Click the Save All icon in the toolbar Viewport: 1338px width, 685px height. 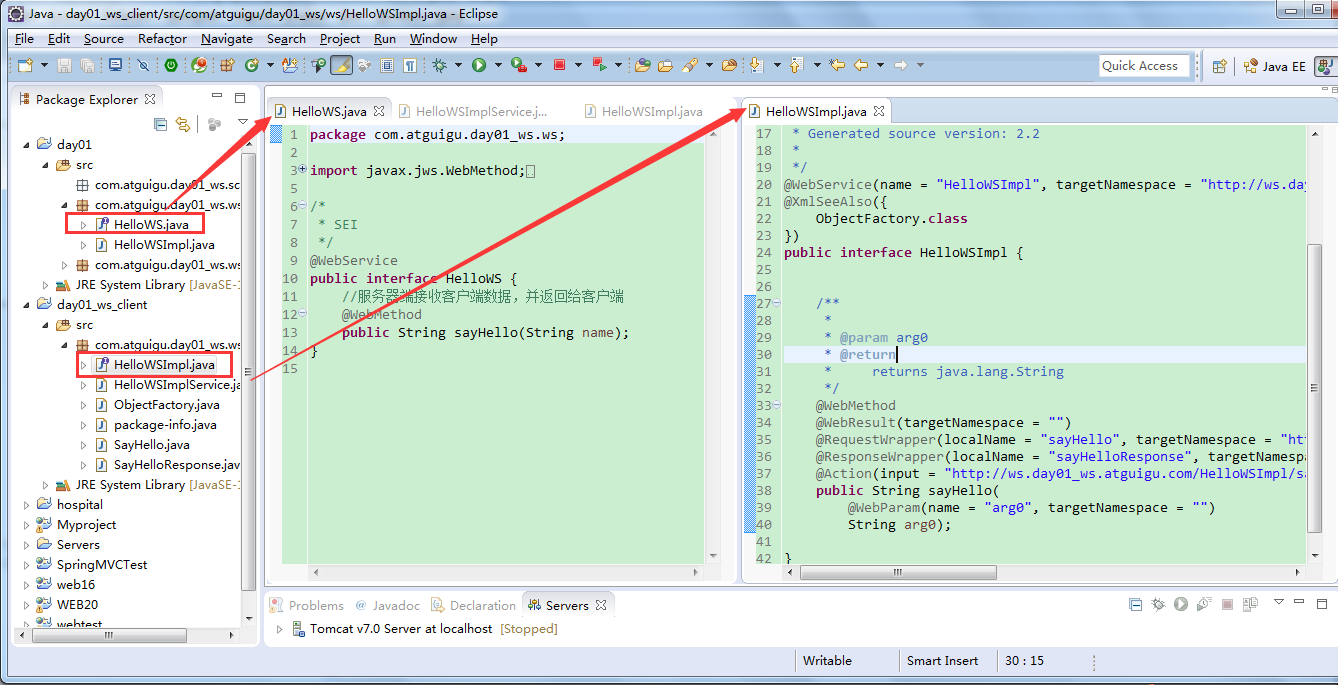coord(87,65)
